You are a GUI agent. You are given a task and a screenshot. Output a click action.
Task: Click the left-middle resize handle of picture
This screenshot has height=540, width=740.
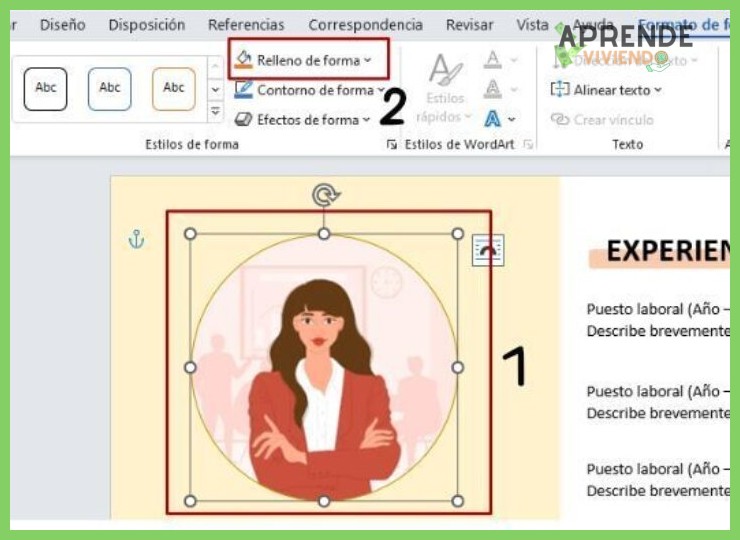pos(190,367)
